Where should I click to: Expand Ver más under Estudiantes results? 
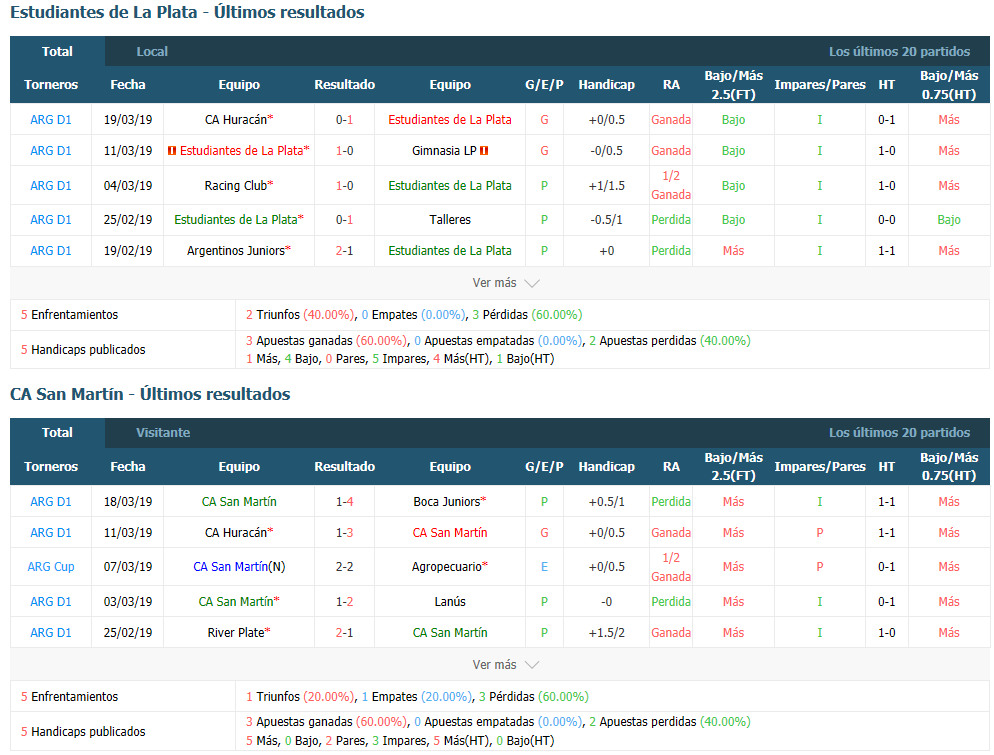point(505,283)
